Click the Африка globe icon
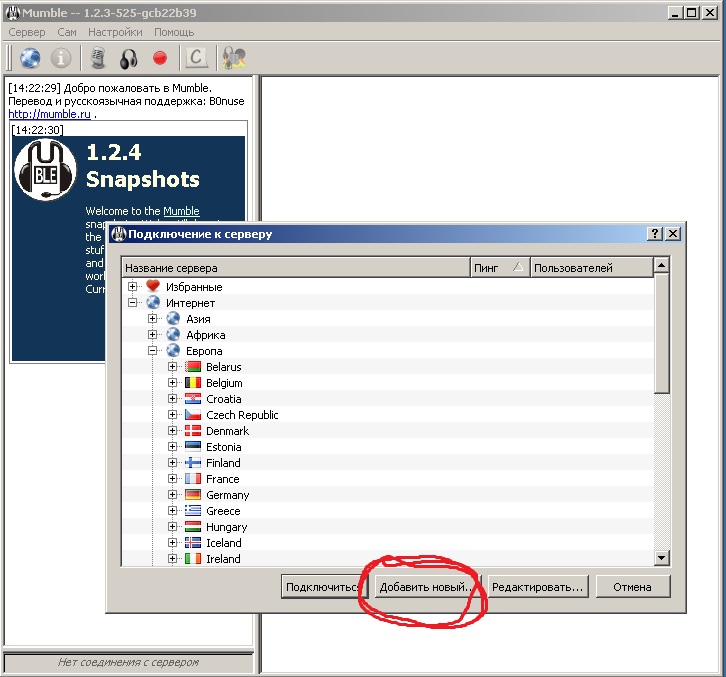The height and width of the screenshot is (677, 726). pos(173,335)
